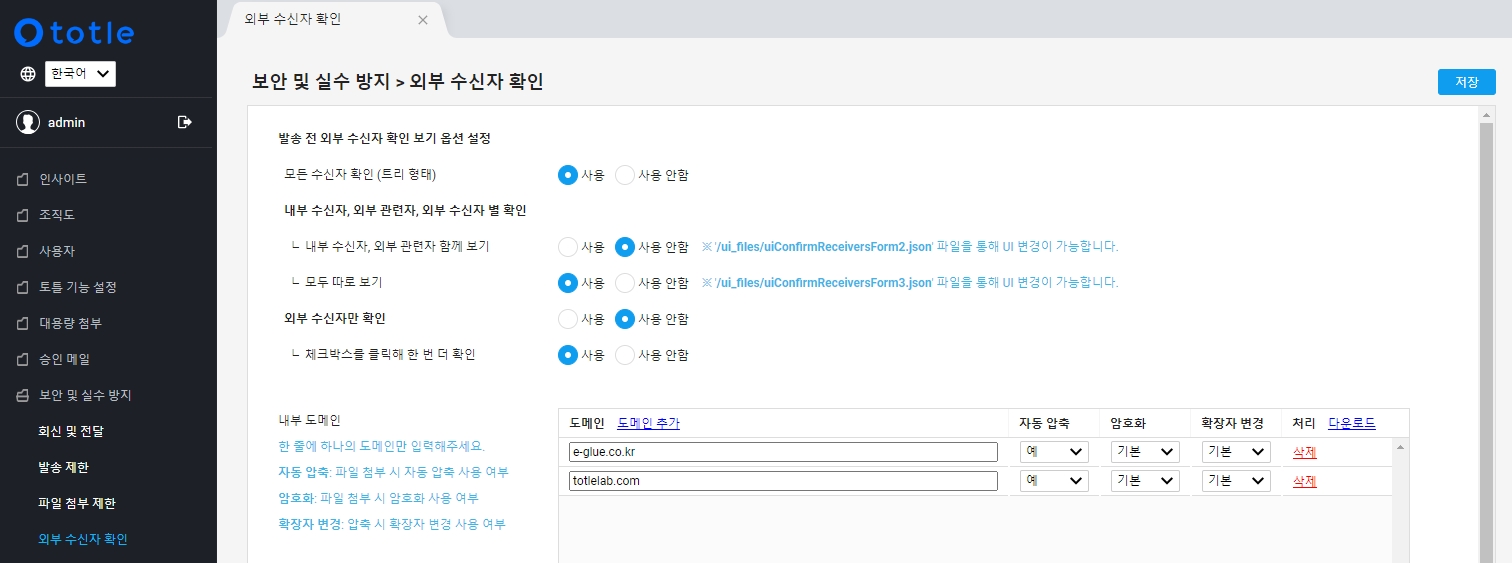
Task: Click the totle logo
Action: [74, 32]
